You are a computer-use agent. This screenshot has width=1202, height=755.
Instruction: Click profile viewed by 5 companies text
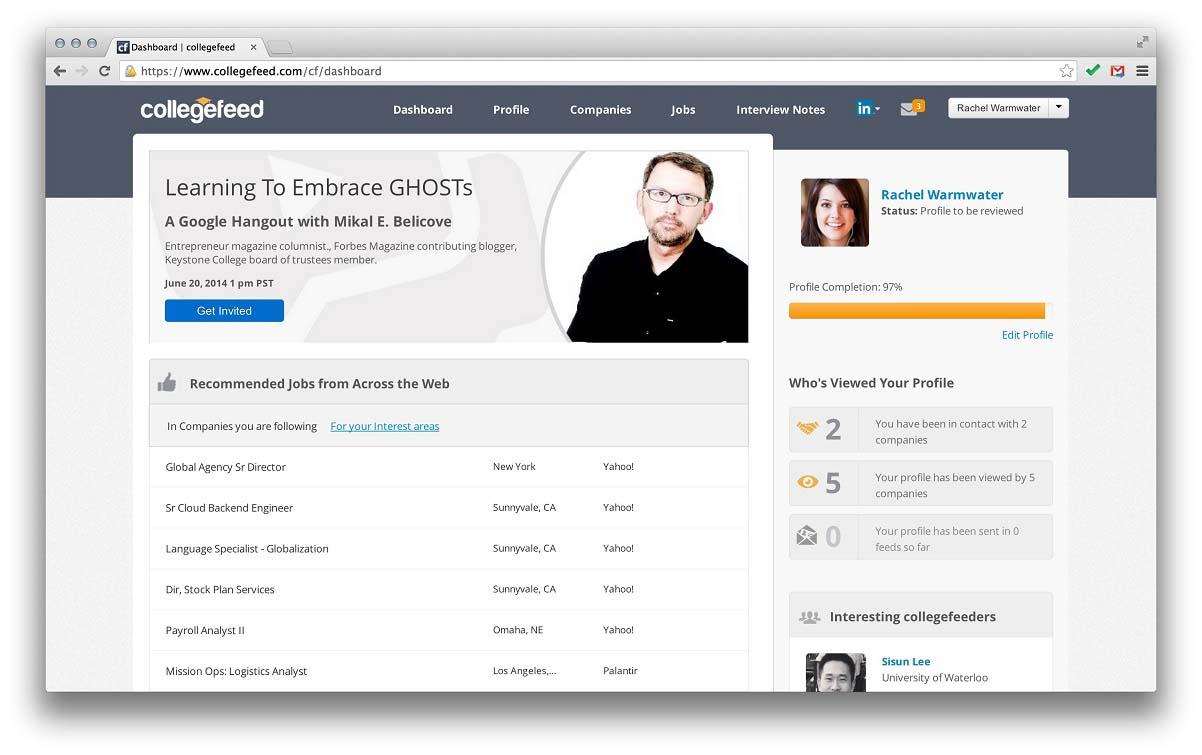[955, 486]
